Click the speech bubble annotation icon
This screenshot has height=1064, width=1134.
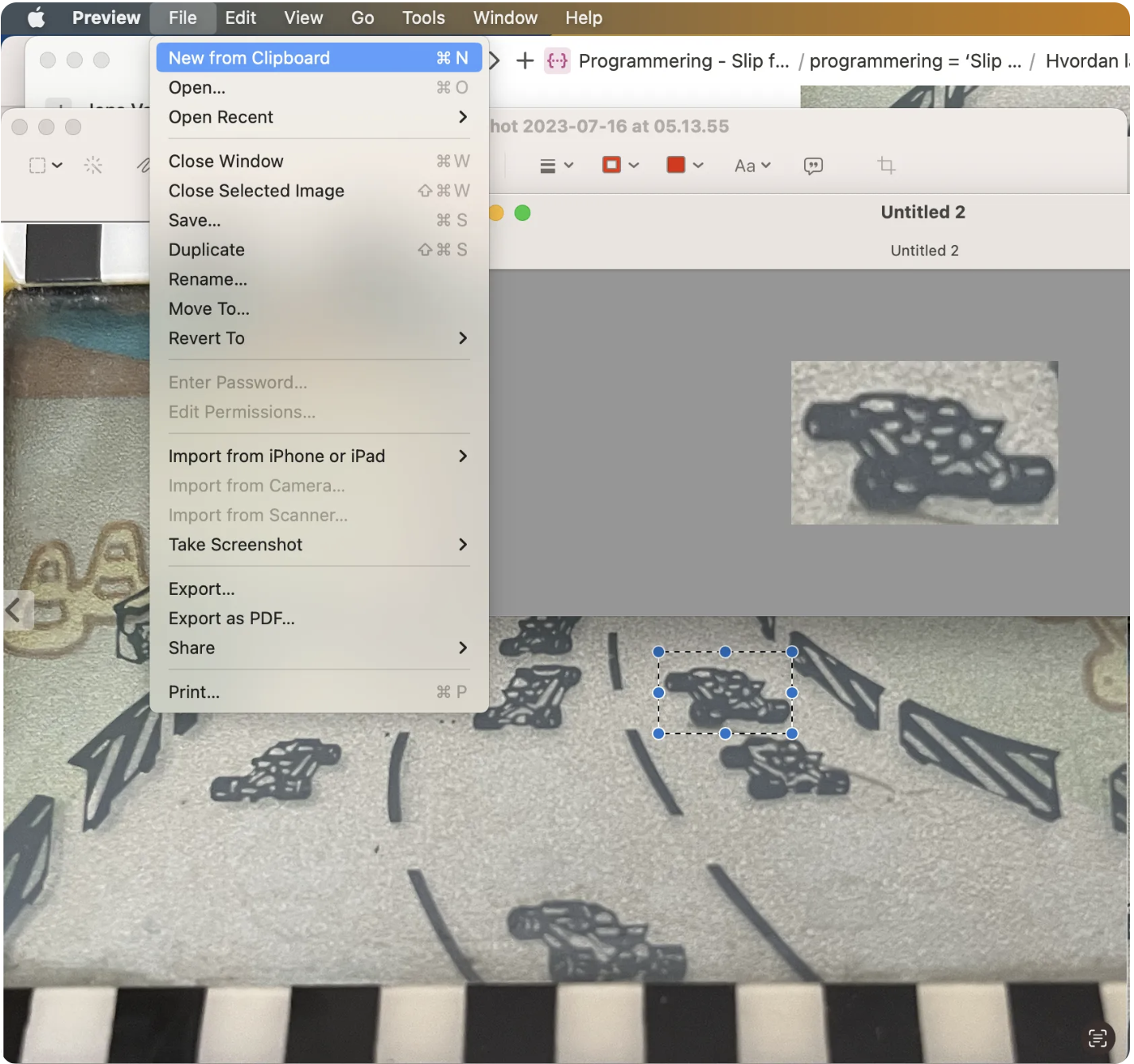point(813,165)
